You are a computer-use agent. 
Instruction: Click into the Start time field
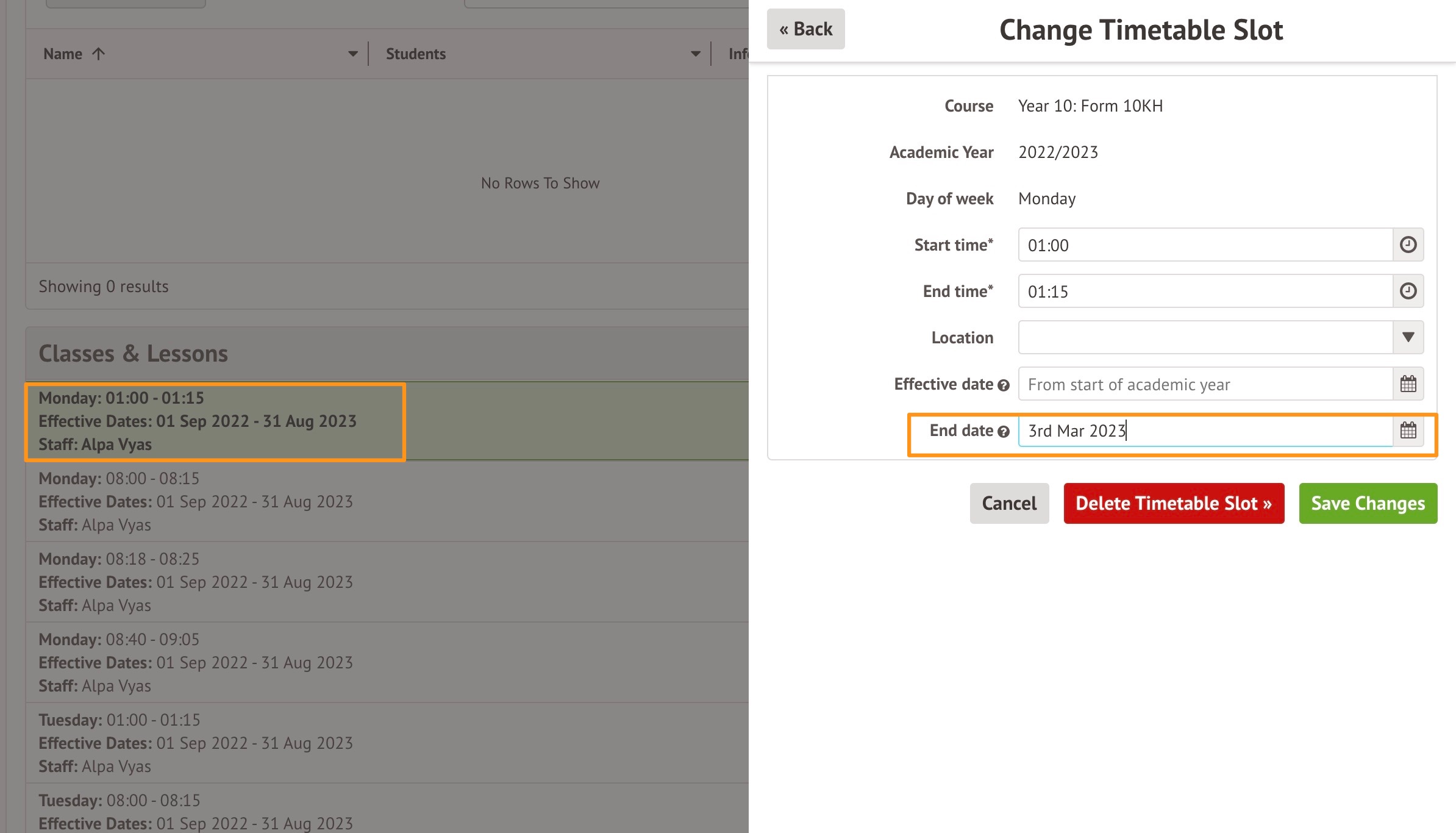(1205, 245)
